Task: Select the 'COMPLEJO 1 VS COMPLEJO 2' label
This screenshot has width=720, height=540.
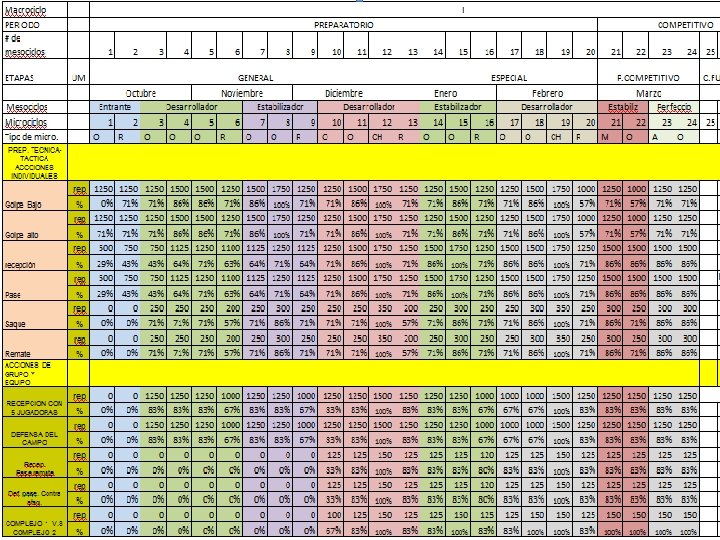Action: (34, 522)
